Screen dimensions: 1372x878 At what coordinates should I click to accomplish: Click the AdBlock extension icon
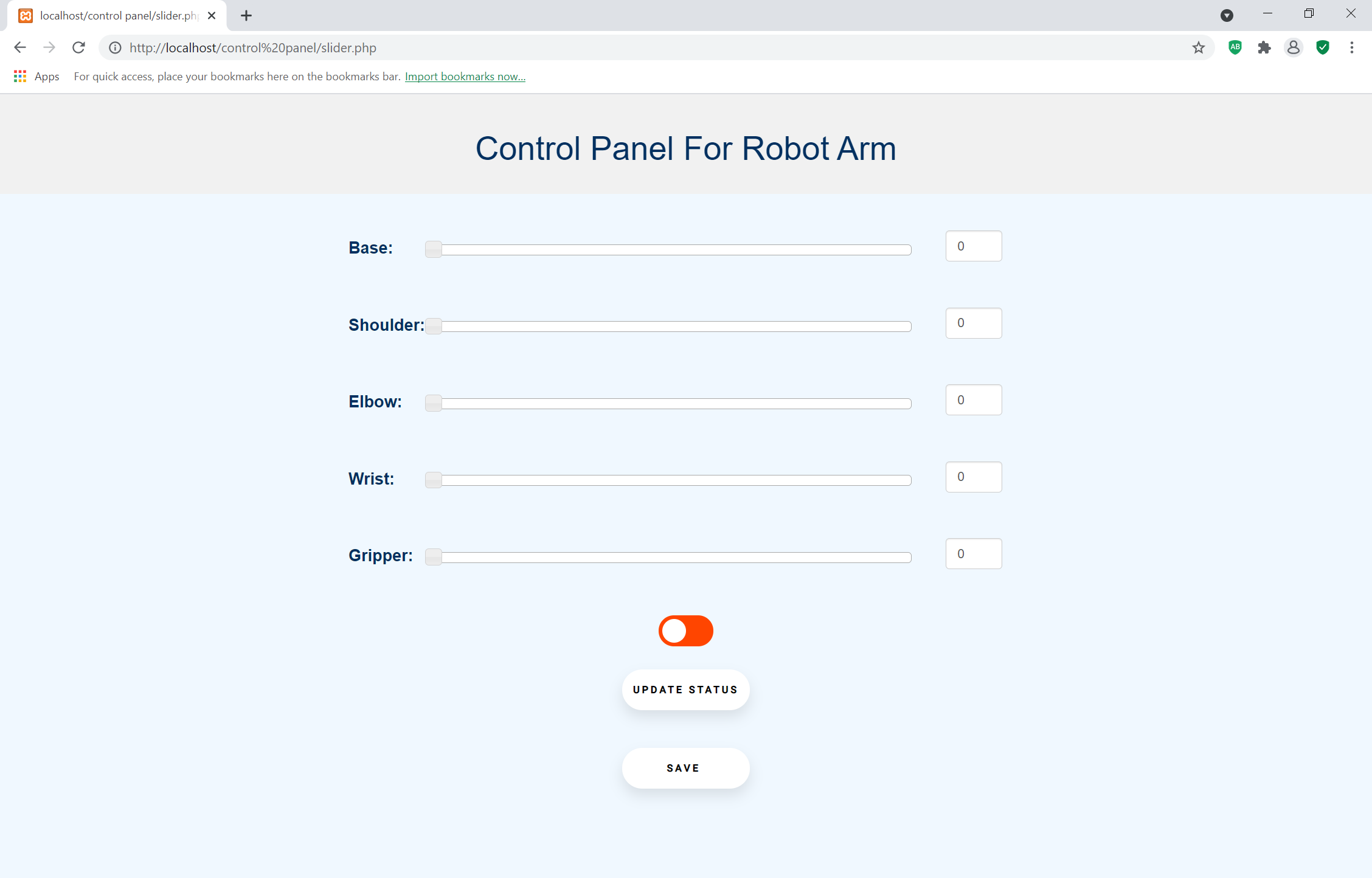[1235, 47]
